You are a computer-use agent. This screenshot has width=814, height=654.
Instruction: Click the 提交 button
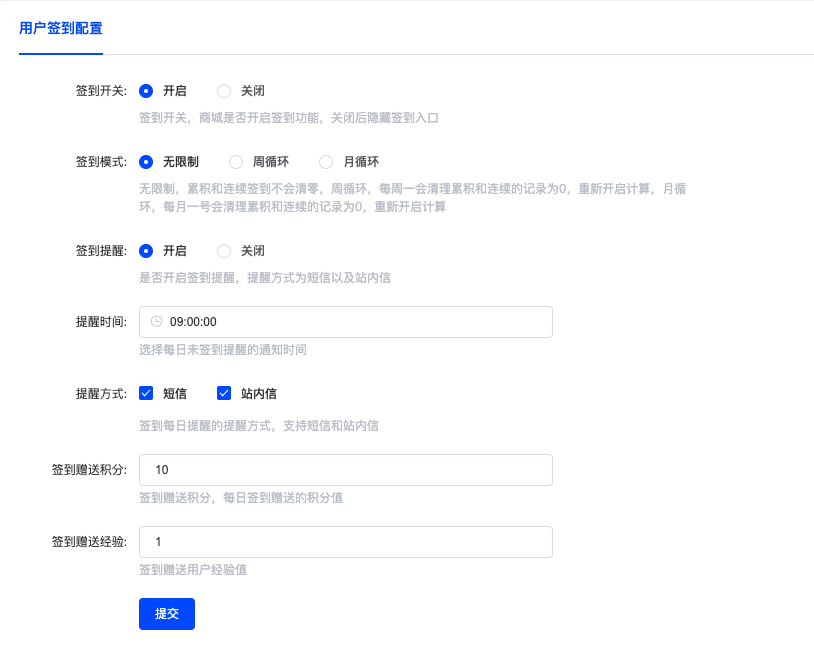coord(167,614)
